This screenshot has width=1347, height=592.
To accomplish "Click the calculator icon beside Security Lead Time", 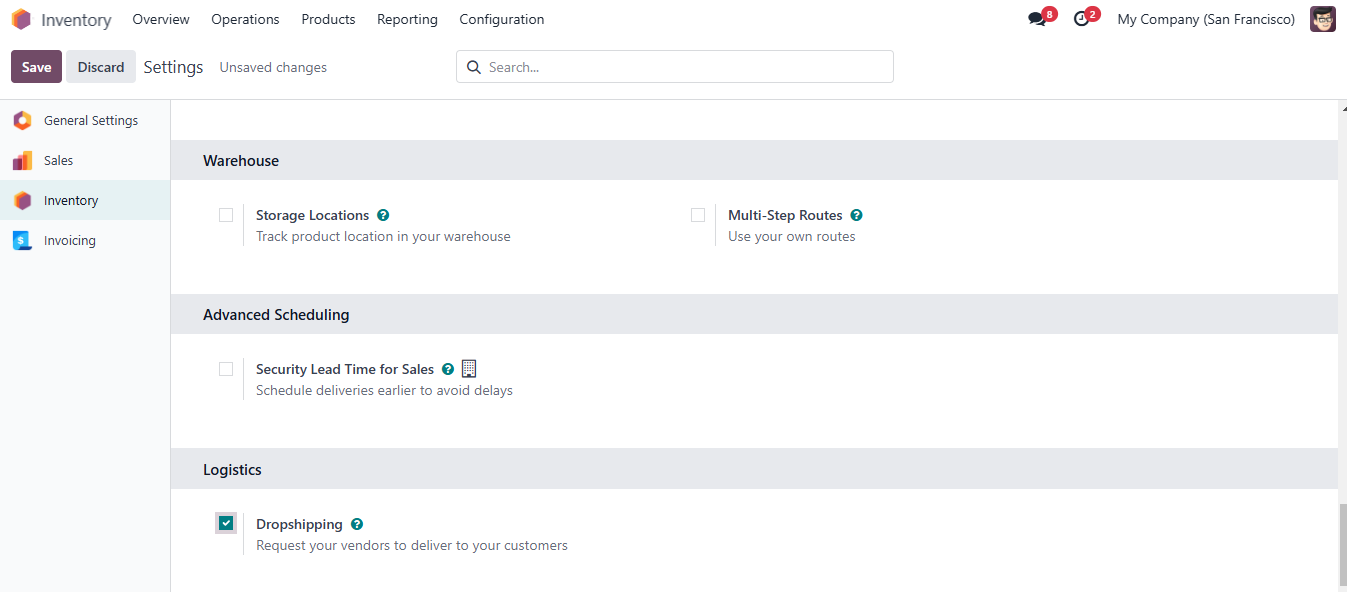I will tap(468, 368).
